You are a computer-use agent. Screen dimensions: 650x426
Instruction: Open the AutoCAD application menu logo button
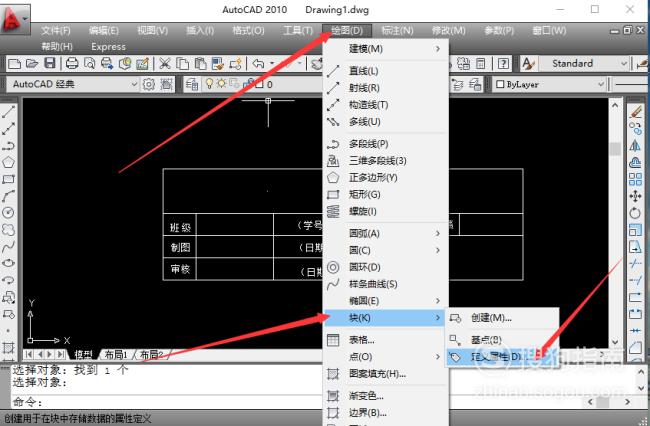pos(15,19)
